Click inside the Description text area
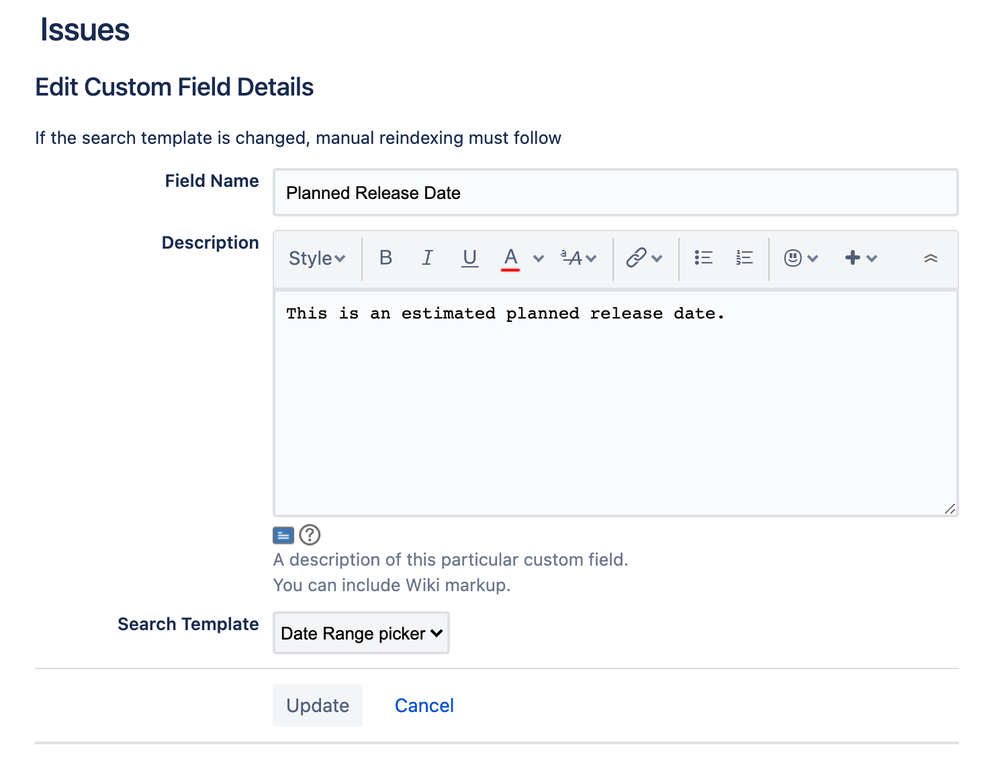 click(x=615, y=403)
